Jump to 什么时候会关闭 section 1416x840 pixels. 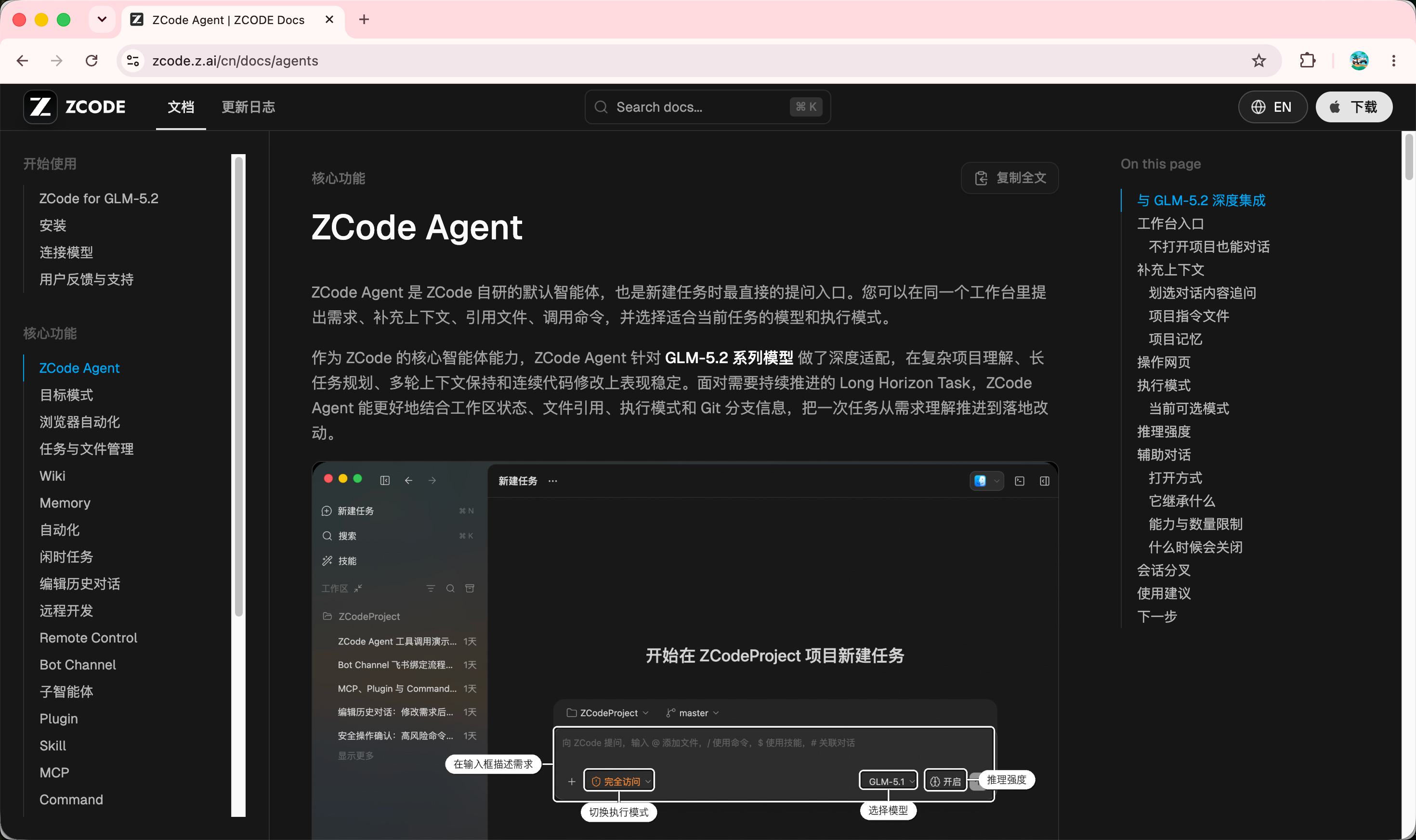tap(1195, 547)
